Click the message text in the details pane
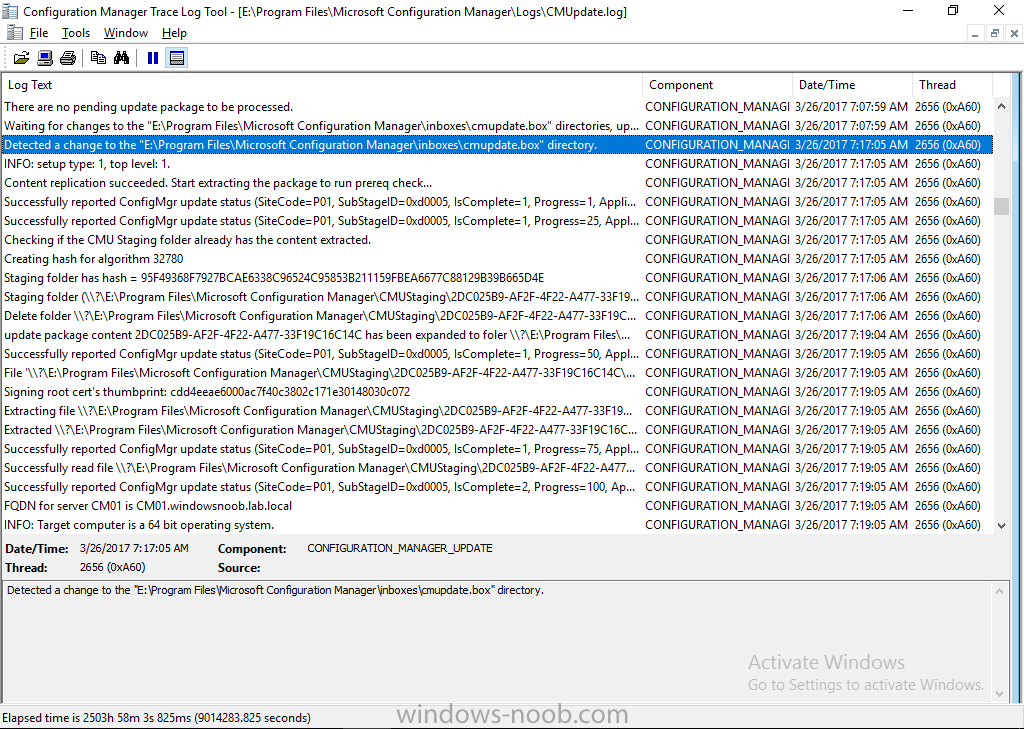 [x=275, y=590]
